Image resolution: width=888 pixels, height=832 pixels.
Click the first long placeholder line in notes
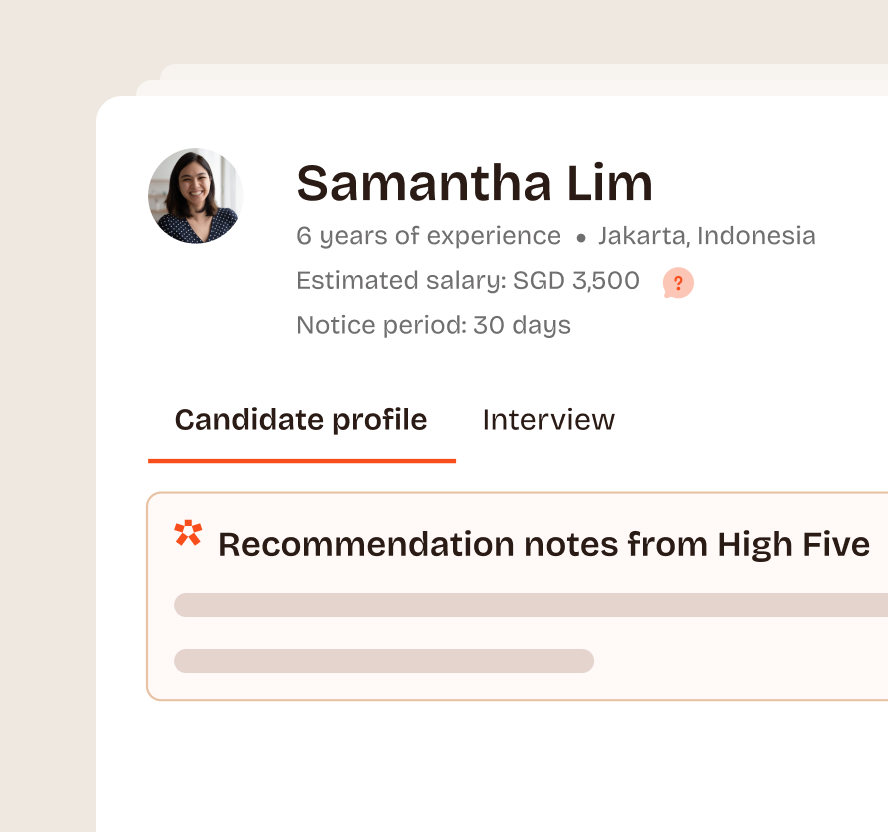coord(530,605)
